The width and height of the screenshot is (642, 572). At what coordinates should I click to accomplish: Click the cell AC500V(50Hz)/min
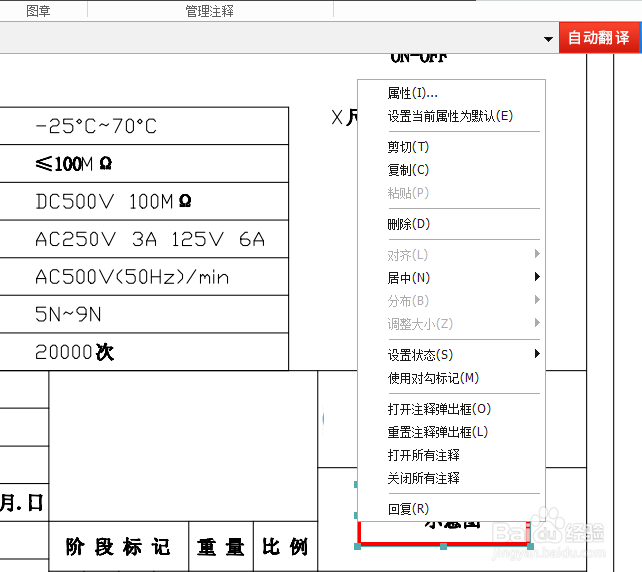[x=144, y=277]
